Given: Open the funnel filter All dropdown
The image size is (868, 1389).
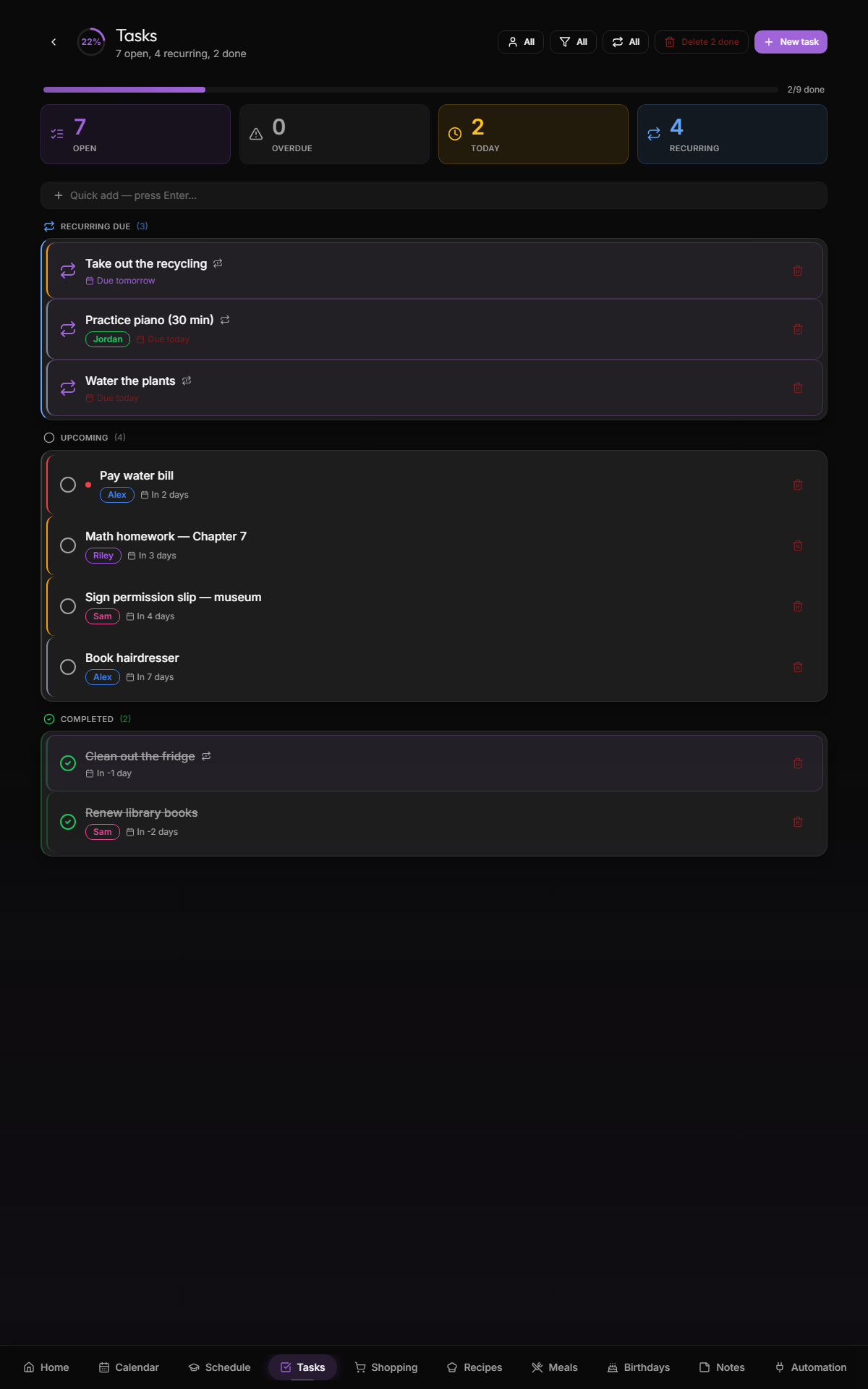Looking at the screenshot, I should click(x=573, y=42).
